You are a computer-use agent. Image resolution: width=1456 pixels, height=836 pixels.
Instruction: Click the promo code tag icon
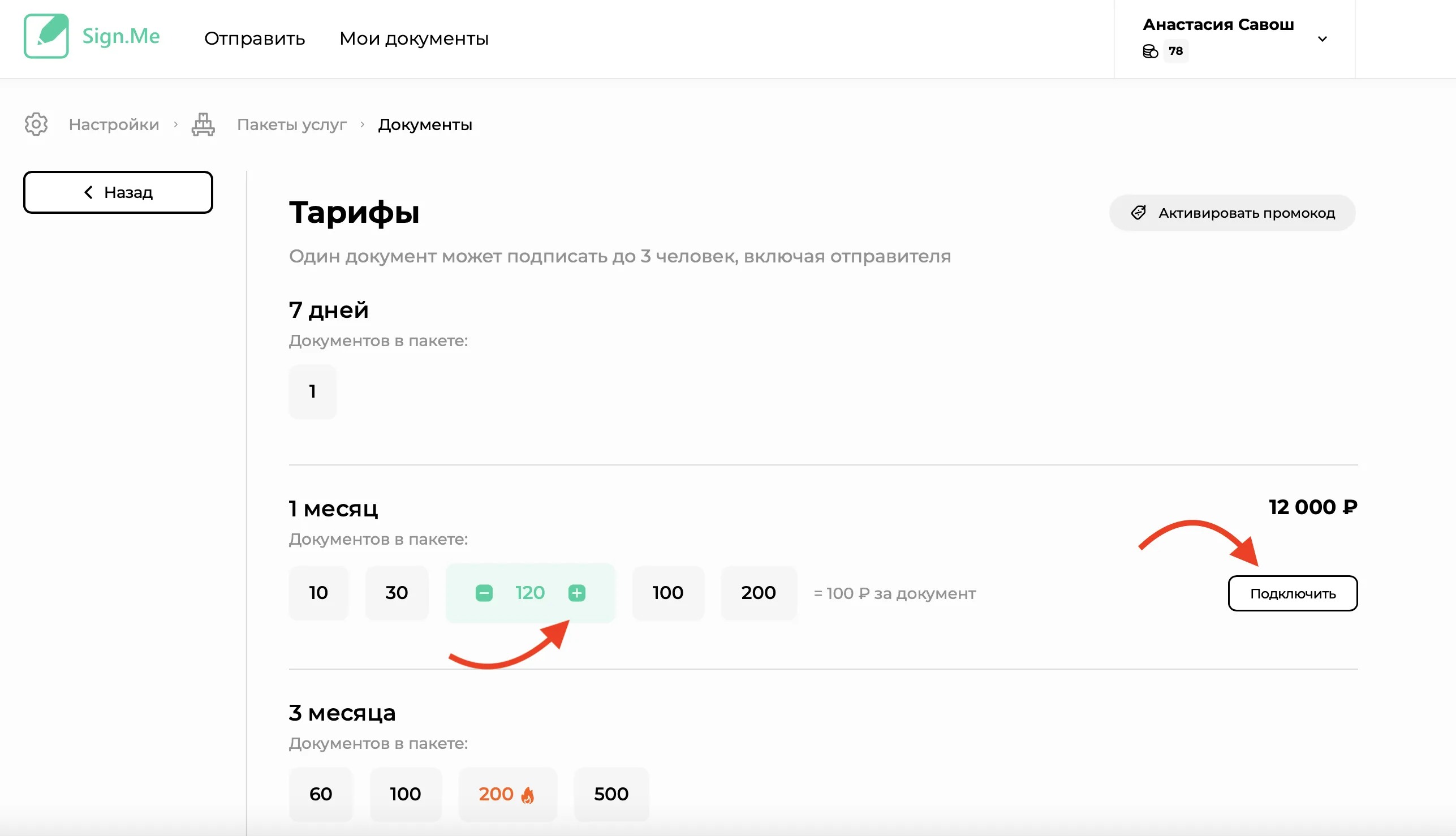click(x=1139, y=213)
